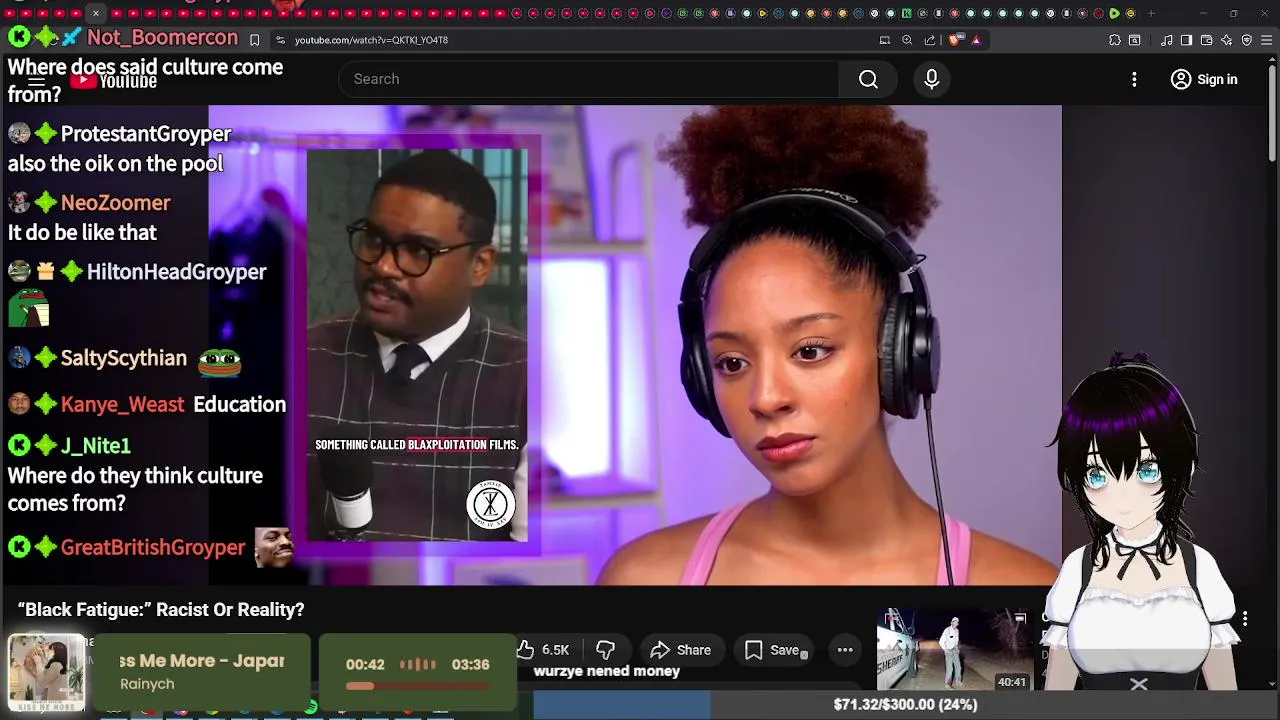Share this page from the address bar
1280x720 pixels.
[x=930, y=40]
